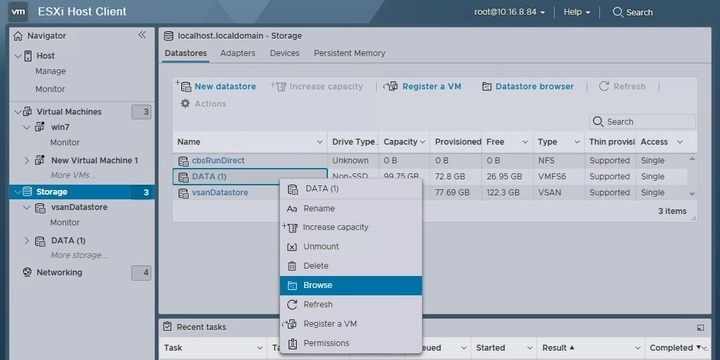Viewport: 720px width, 360px height.
Task: Click cbsRunDirect datastore row icon
Action: pyautogui.click(x=183, y=161)
